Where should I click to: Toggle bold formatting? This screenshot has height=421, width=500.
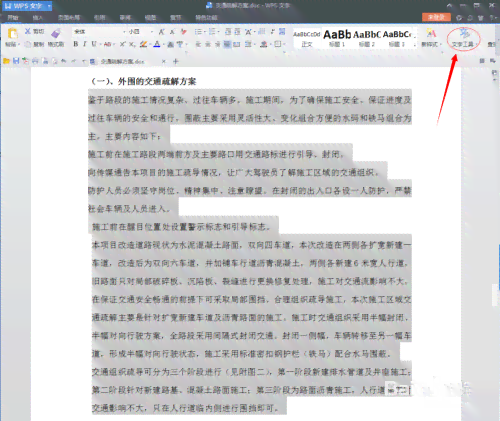click(x=76, y=44)
